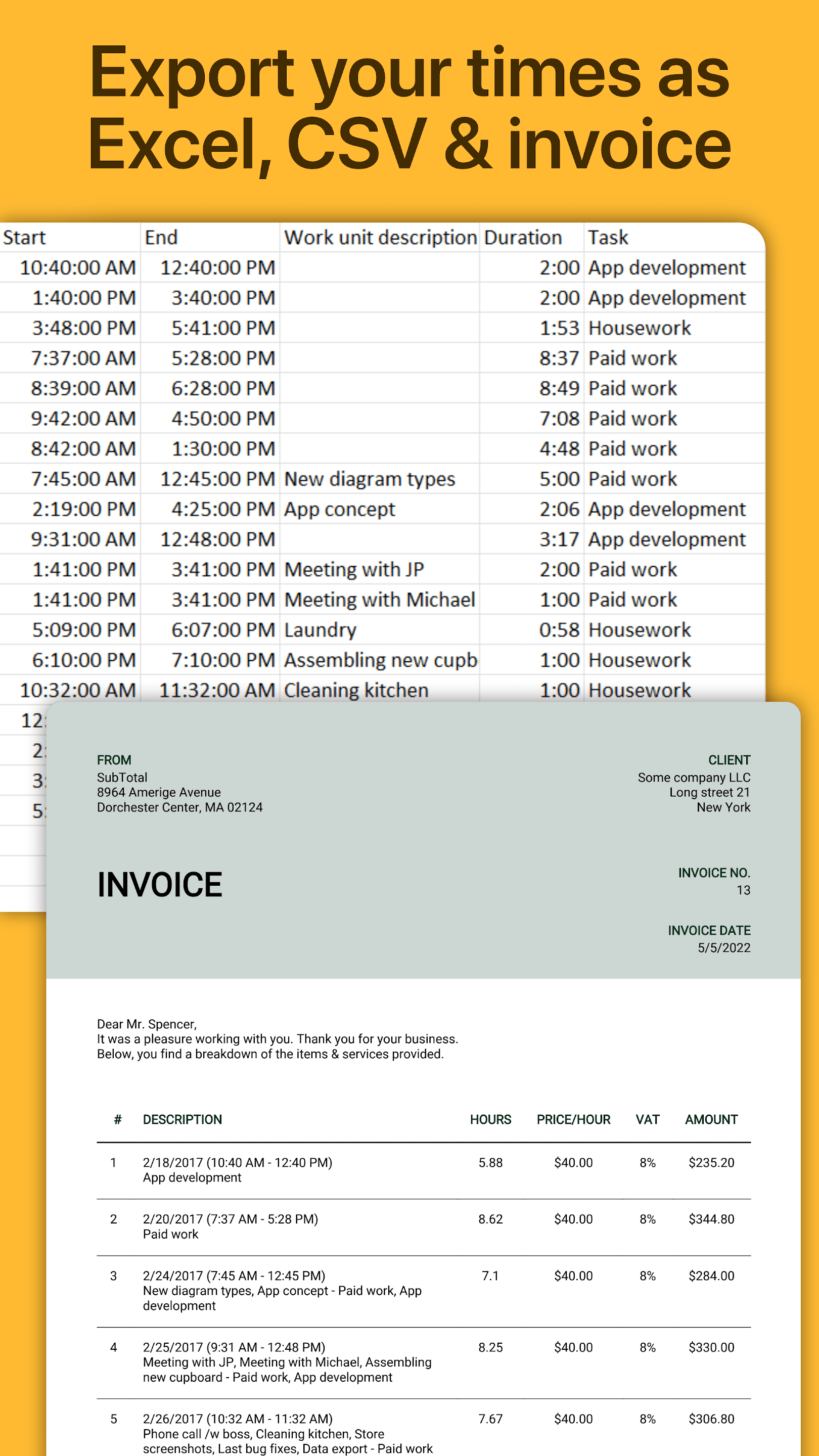
Task: Select the duration cell "7:08"
Action: click(x=560, y=418)
